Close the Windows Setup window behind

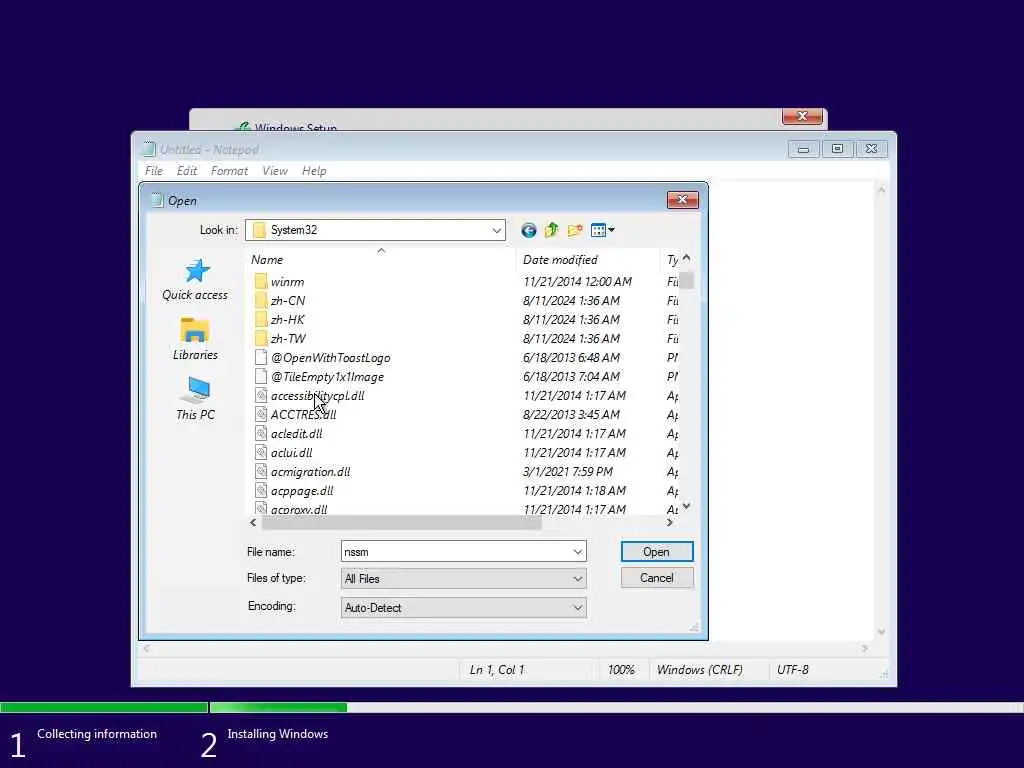click(802, 116)
